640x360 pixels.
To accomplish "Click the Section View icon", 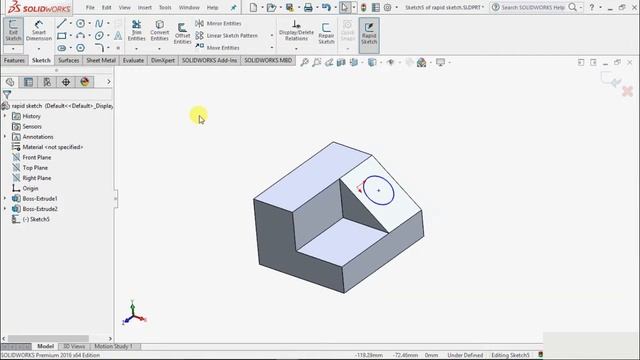I will pos(341,62).
